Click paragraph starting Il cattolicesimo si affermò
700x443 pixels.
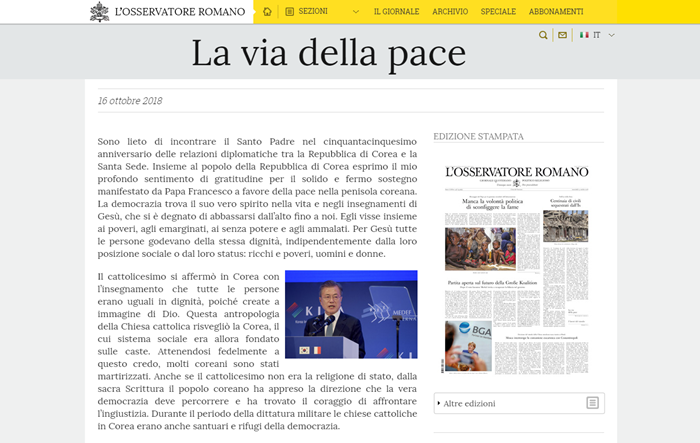257,351
